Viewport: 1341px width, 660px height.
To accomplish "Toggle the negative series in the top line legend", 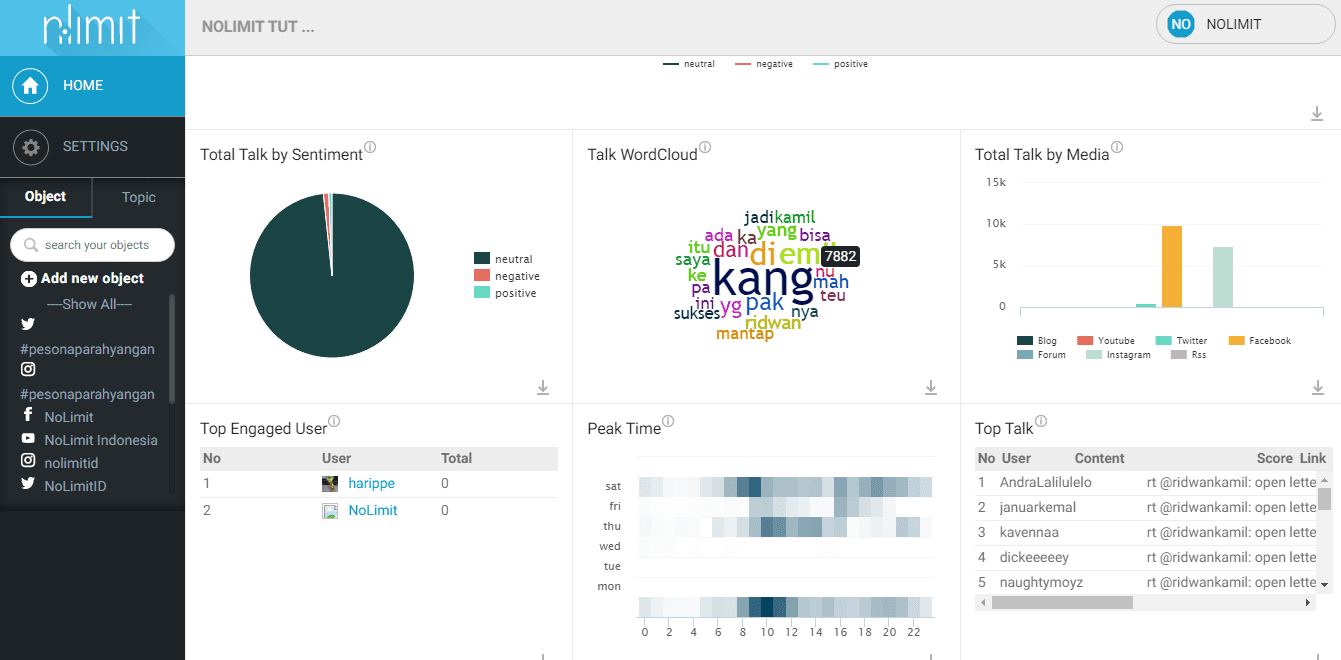I will point(764,64).
